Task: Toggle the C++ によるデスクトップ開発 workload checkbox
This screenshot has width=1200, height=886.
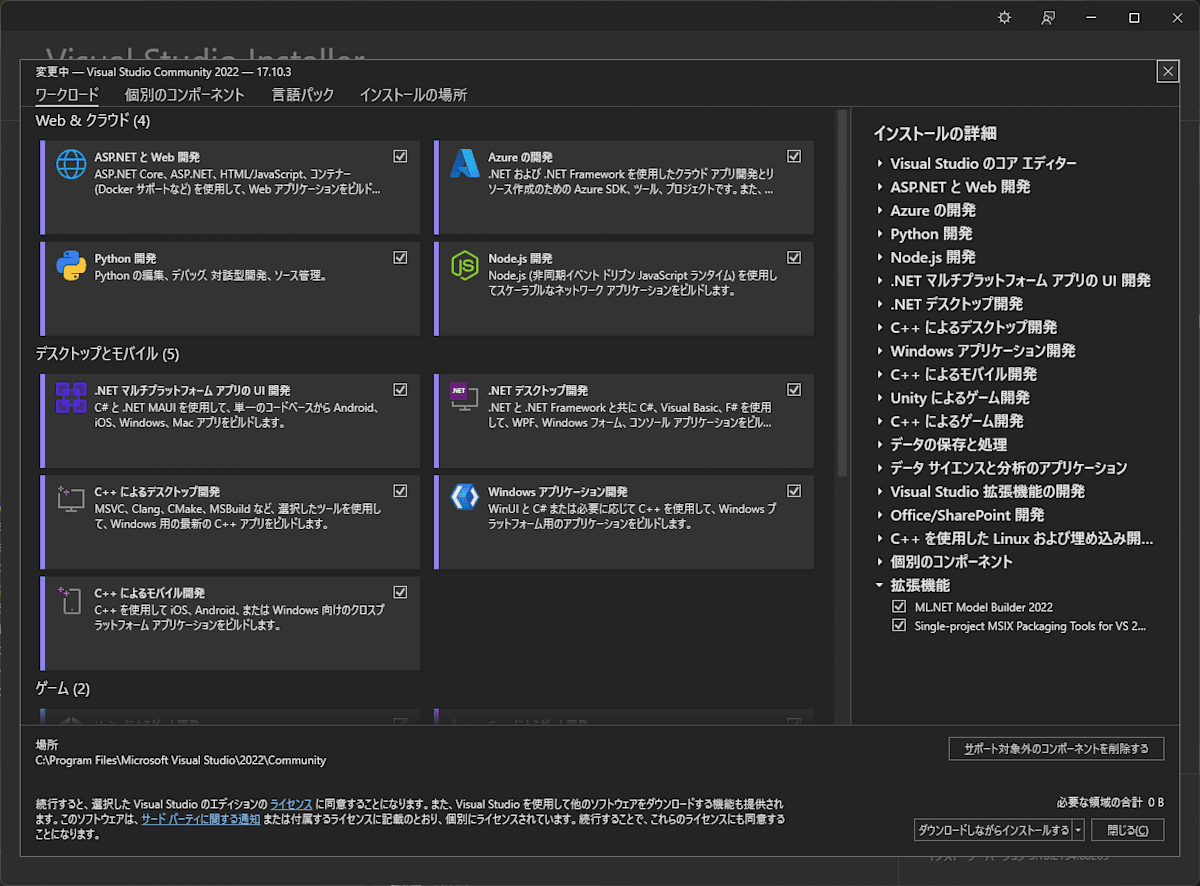Action: (400, 490)
